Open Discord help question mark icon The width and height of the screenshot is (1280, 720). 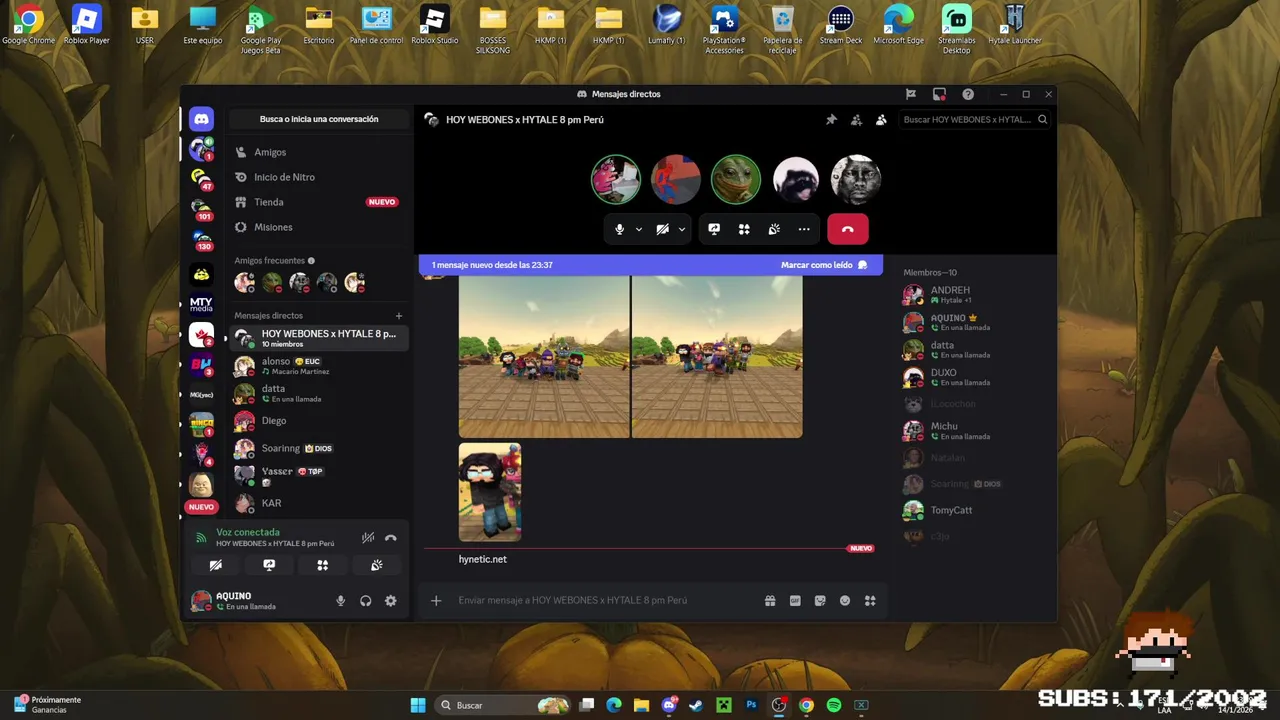[x=968, y=94]
